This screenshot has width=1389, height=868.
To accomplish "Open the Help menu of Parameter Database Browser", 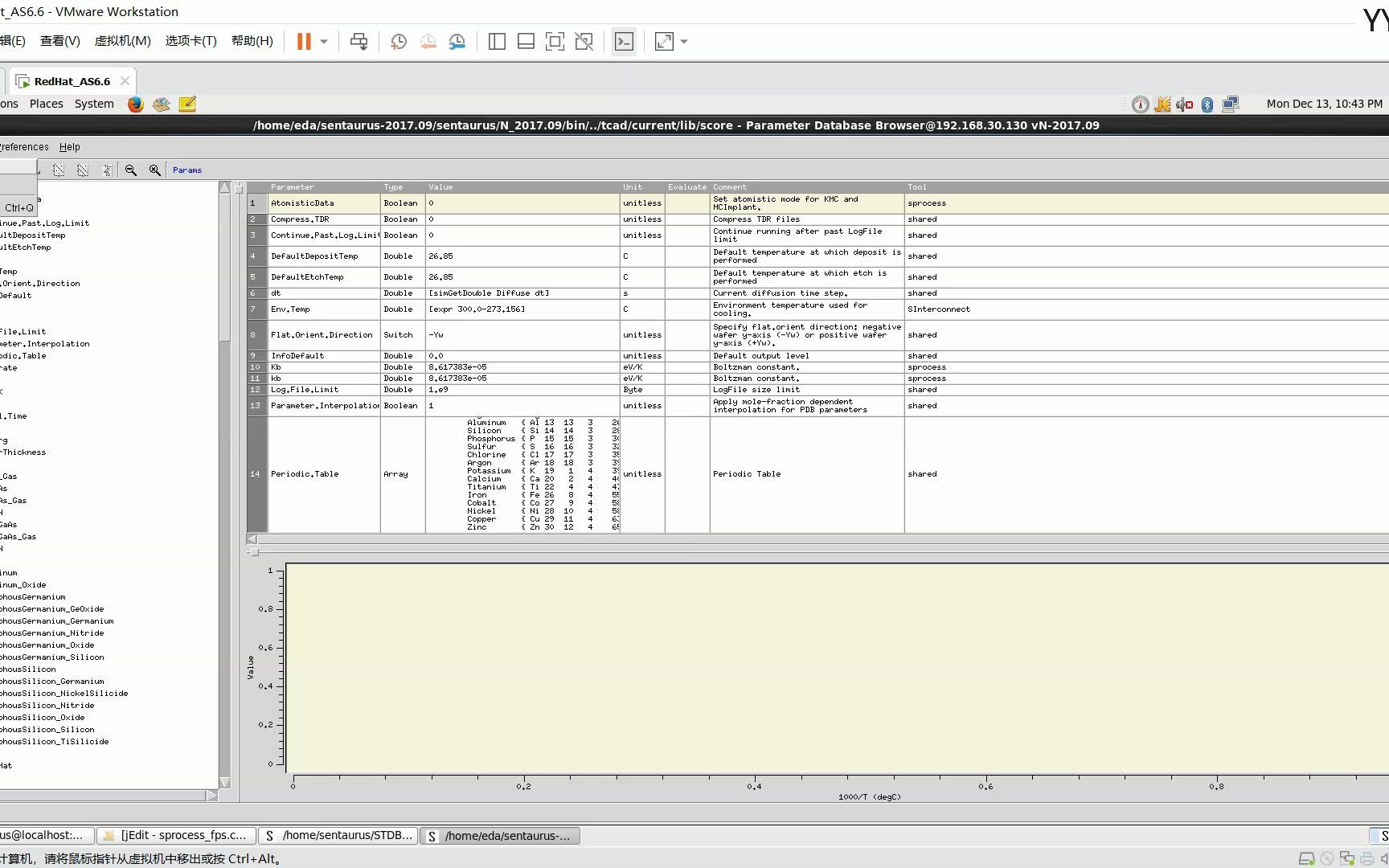I will (70, 147).
